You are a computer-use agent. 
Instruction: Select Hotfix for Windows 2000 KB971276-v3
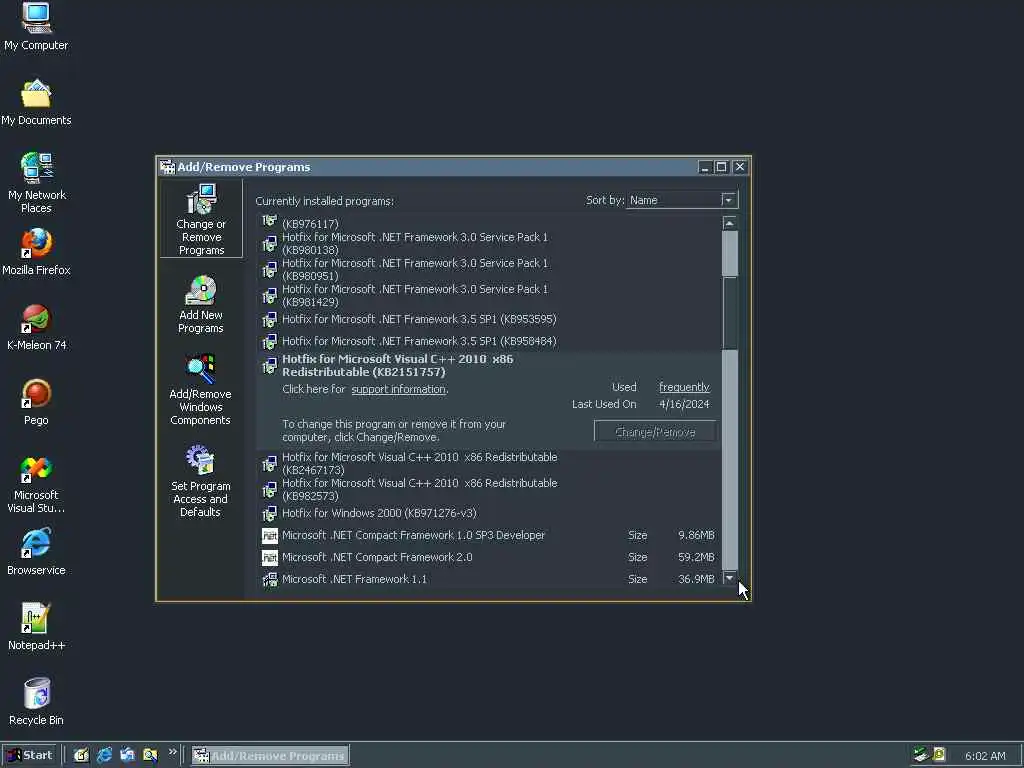tap(487, 513)
